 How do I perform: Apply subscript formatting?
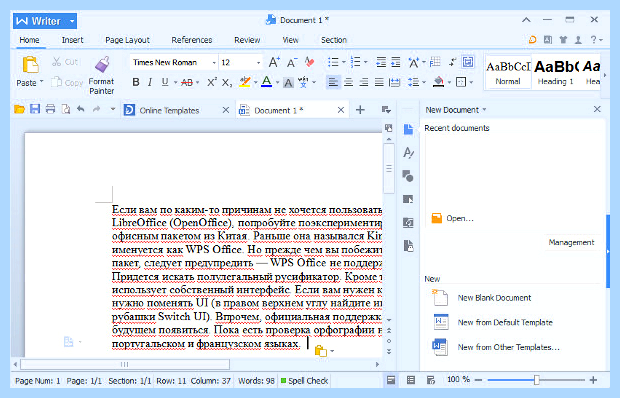click(227, 83)
